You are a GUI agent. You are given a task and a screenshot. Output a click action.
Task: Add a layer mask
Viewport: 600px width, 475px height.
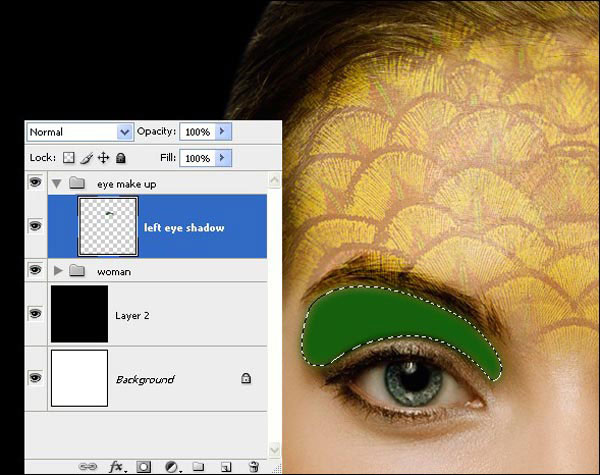point(144,466)
